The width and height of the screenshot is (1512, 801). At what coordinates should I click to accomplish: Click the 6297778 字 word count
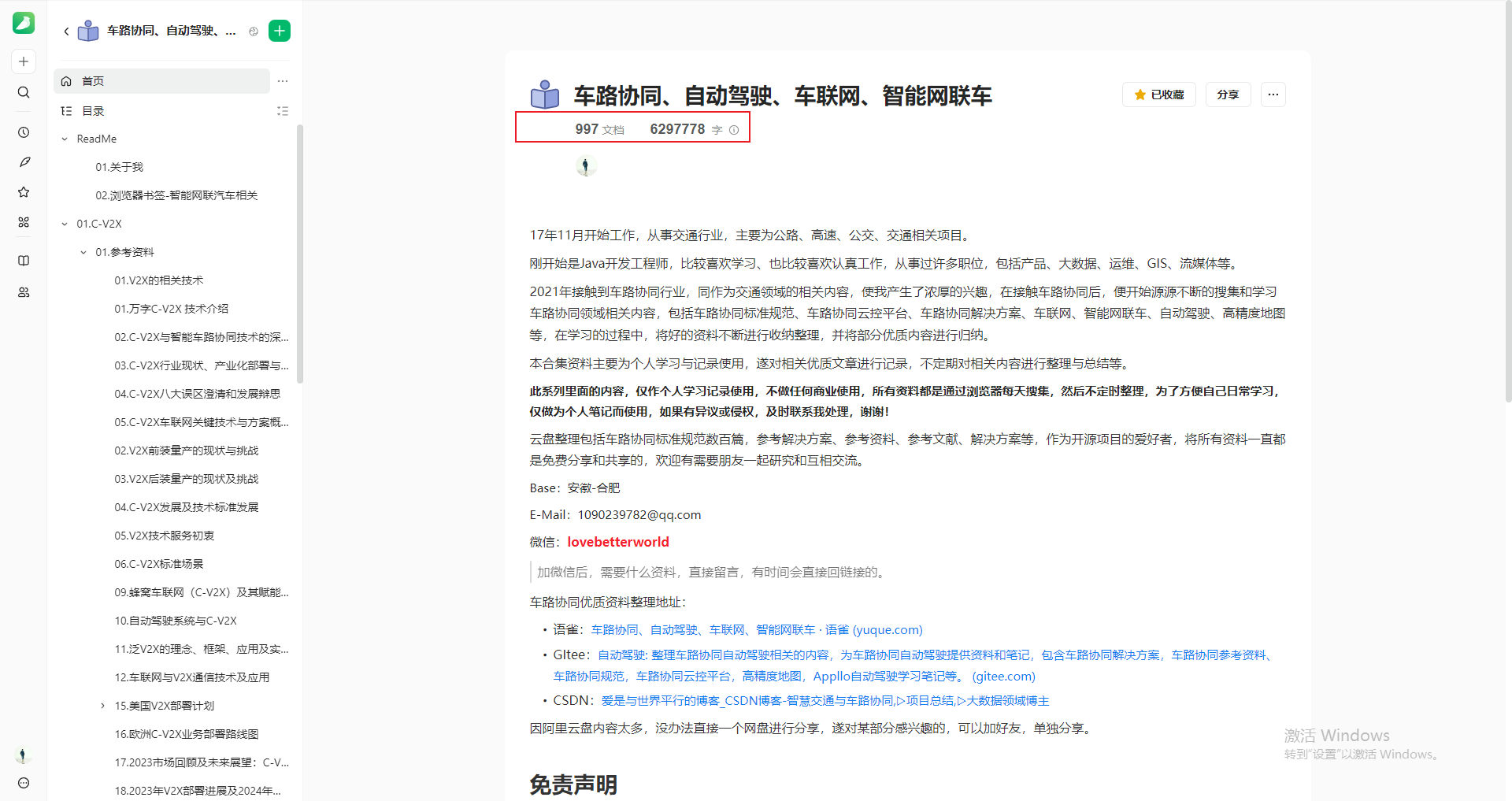[686, 129]
